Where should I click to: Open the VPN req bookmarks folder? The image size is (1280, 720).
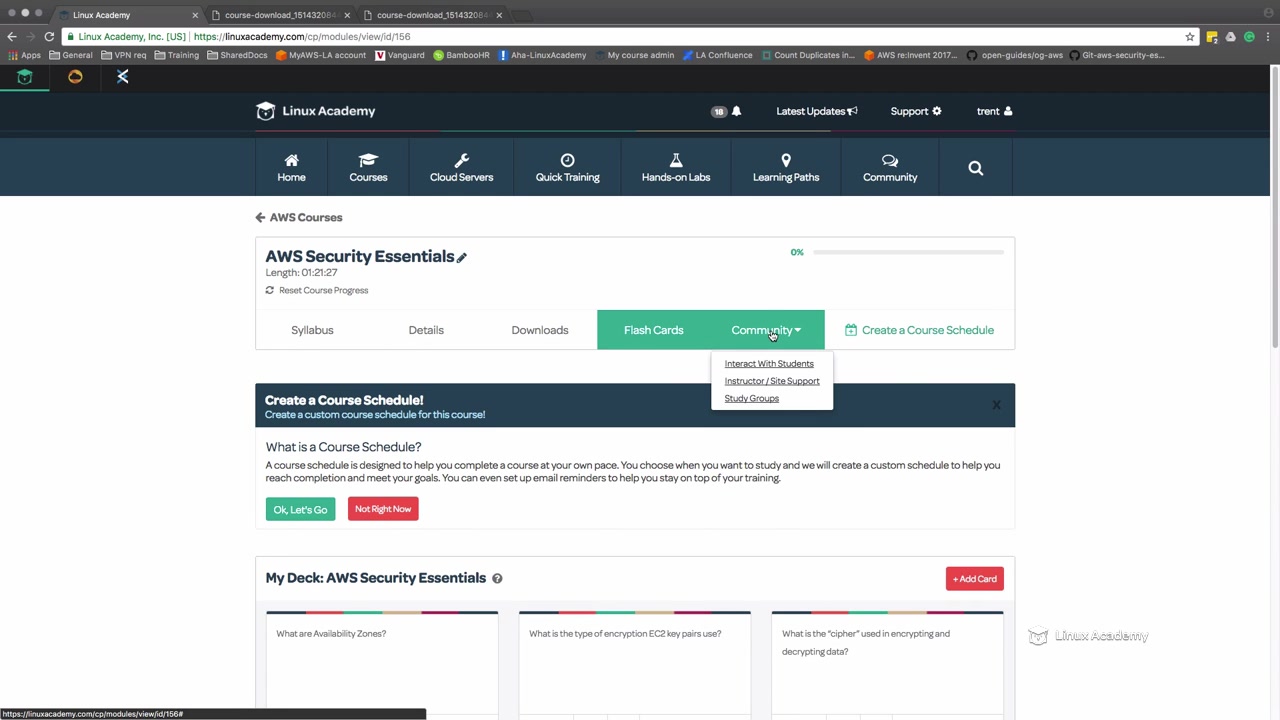click(124, 55)
